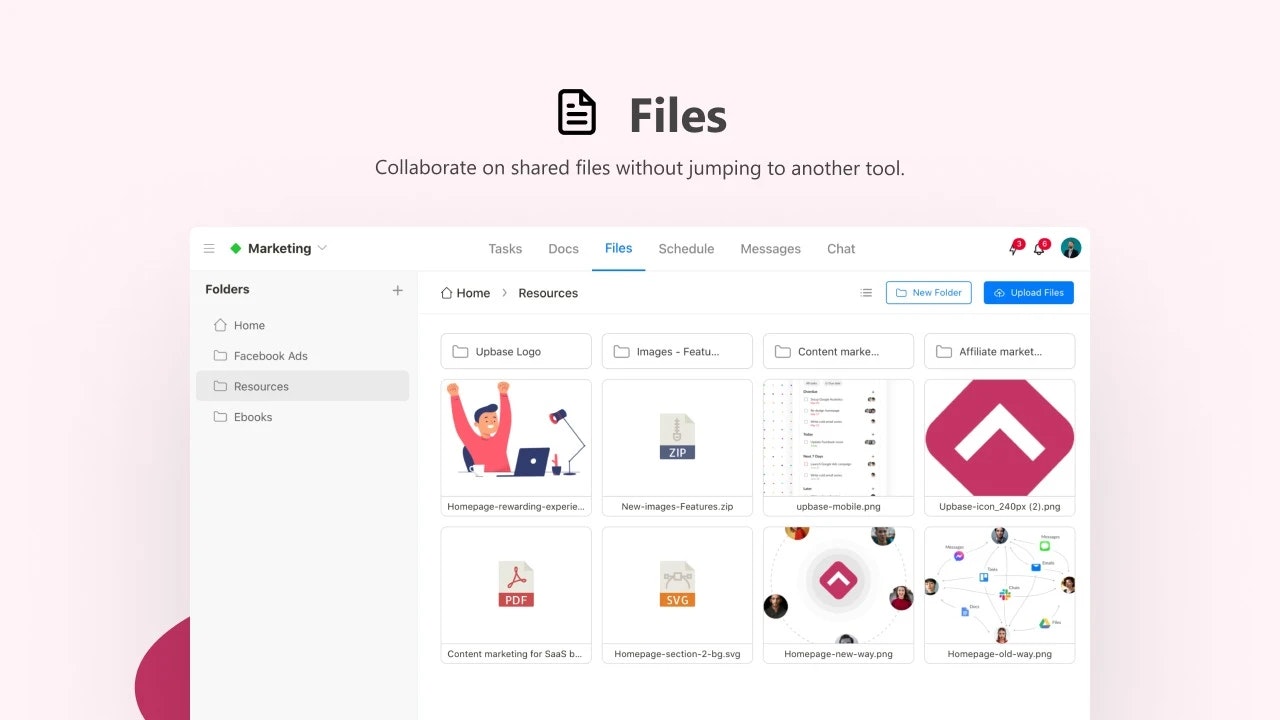The image size is (1280, 720).
Task: Open the Schedule tab
Action: [x=686, y=249]
